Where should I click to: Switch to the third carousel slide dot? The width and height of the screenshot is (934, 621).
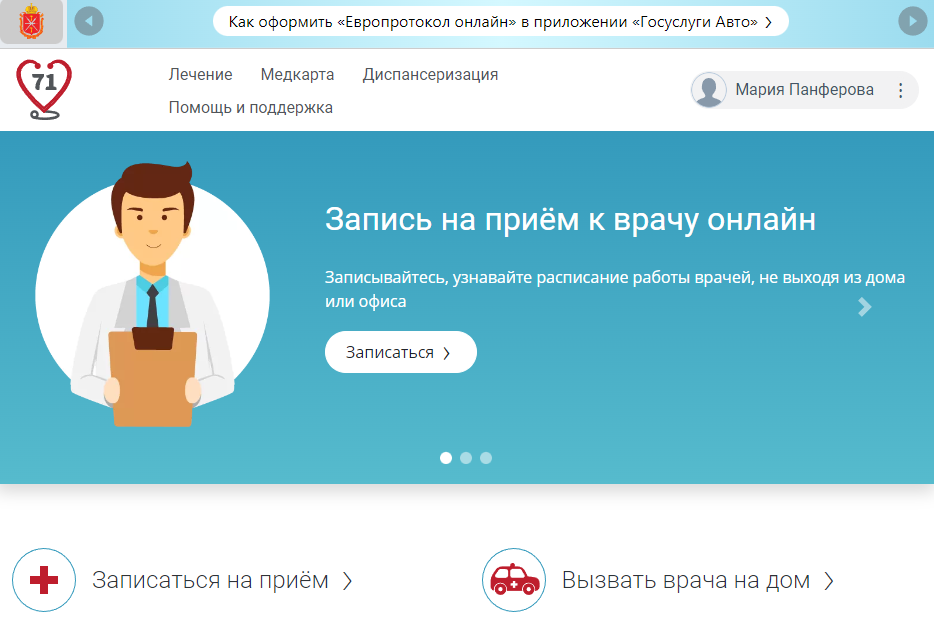pos(486,458)
